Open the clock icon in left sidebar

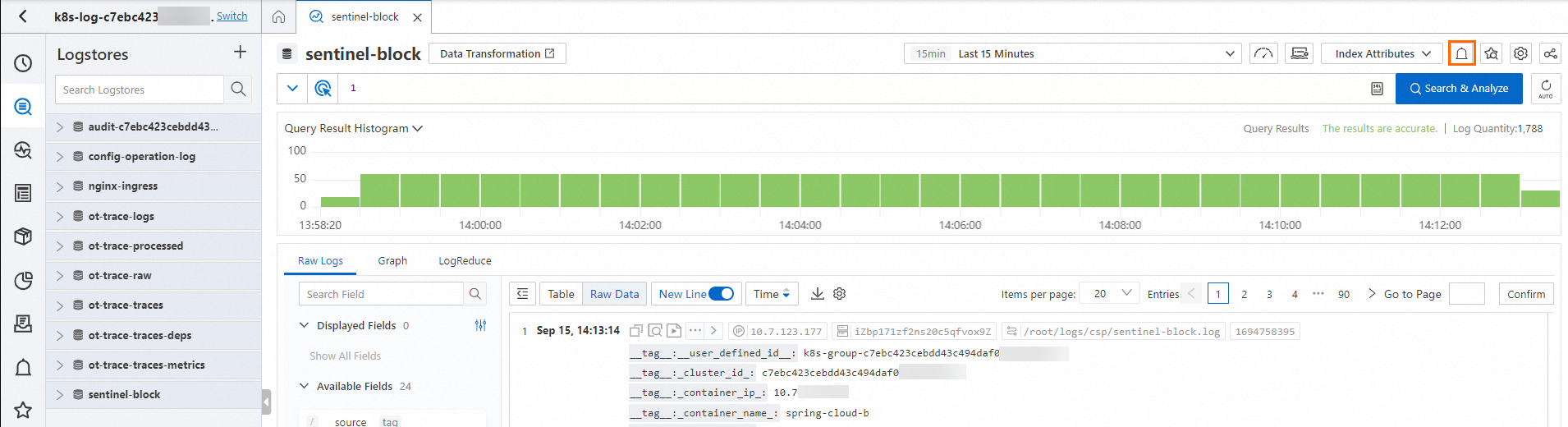[x=23, y=63]
